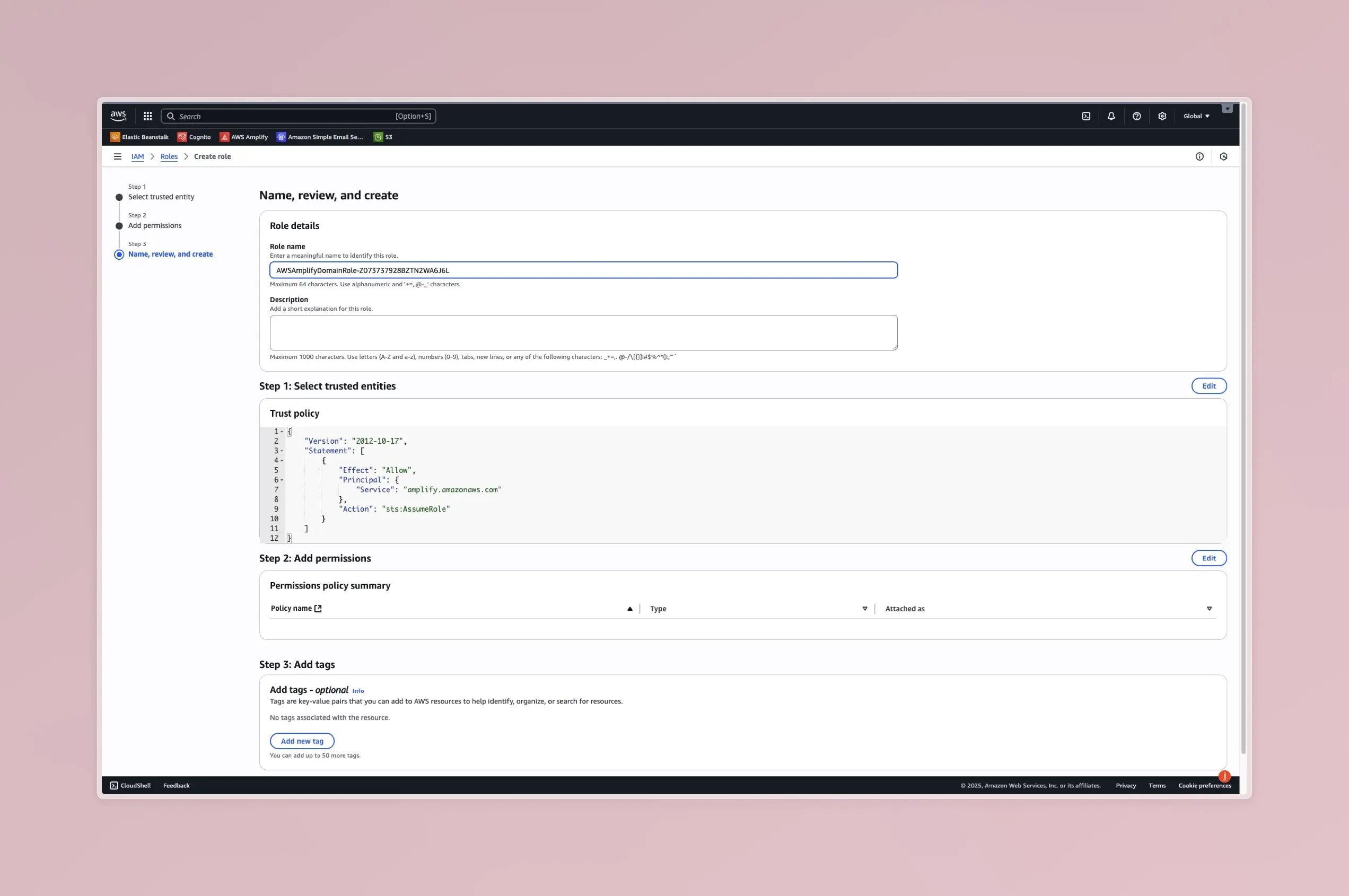Sort by Policy name column arrow
This screenshot has height=896, width=1349.
click(629, 609)
